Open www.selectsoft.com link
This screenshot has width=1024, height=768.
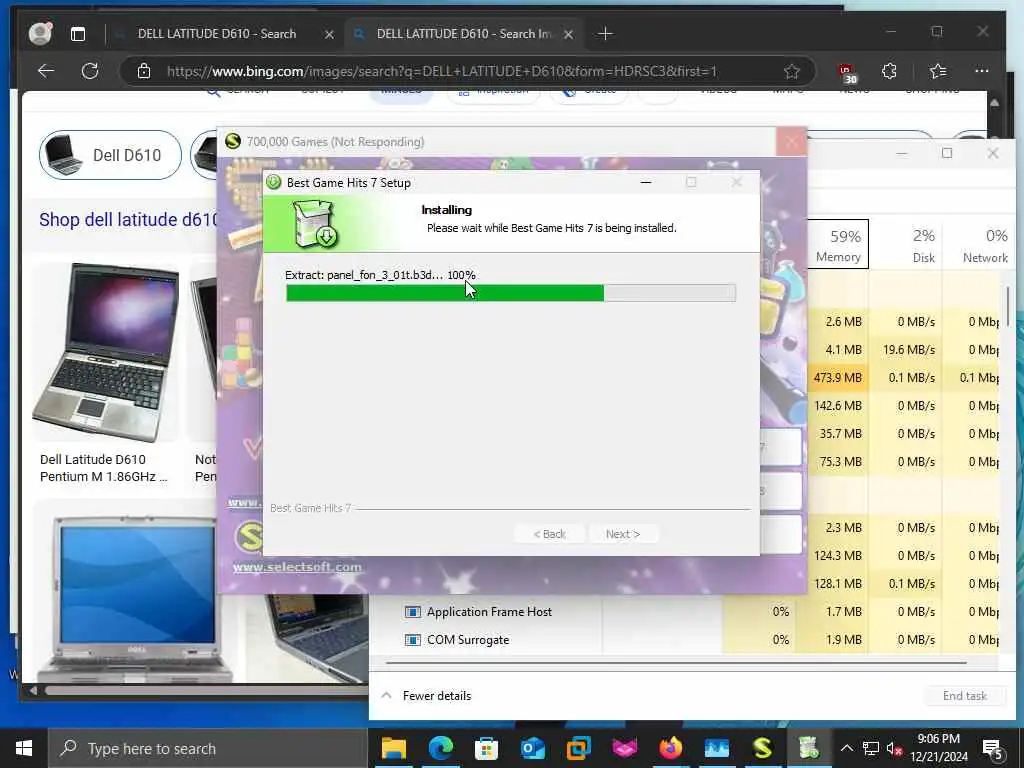(x=297, y=567)
